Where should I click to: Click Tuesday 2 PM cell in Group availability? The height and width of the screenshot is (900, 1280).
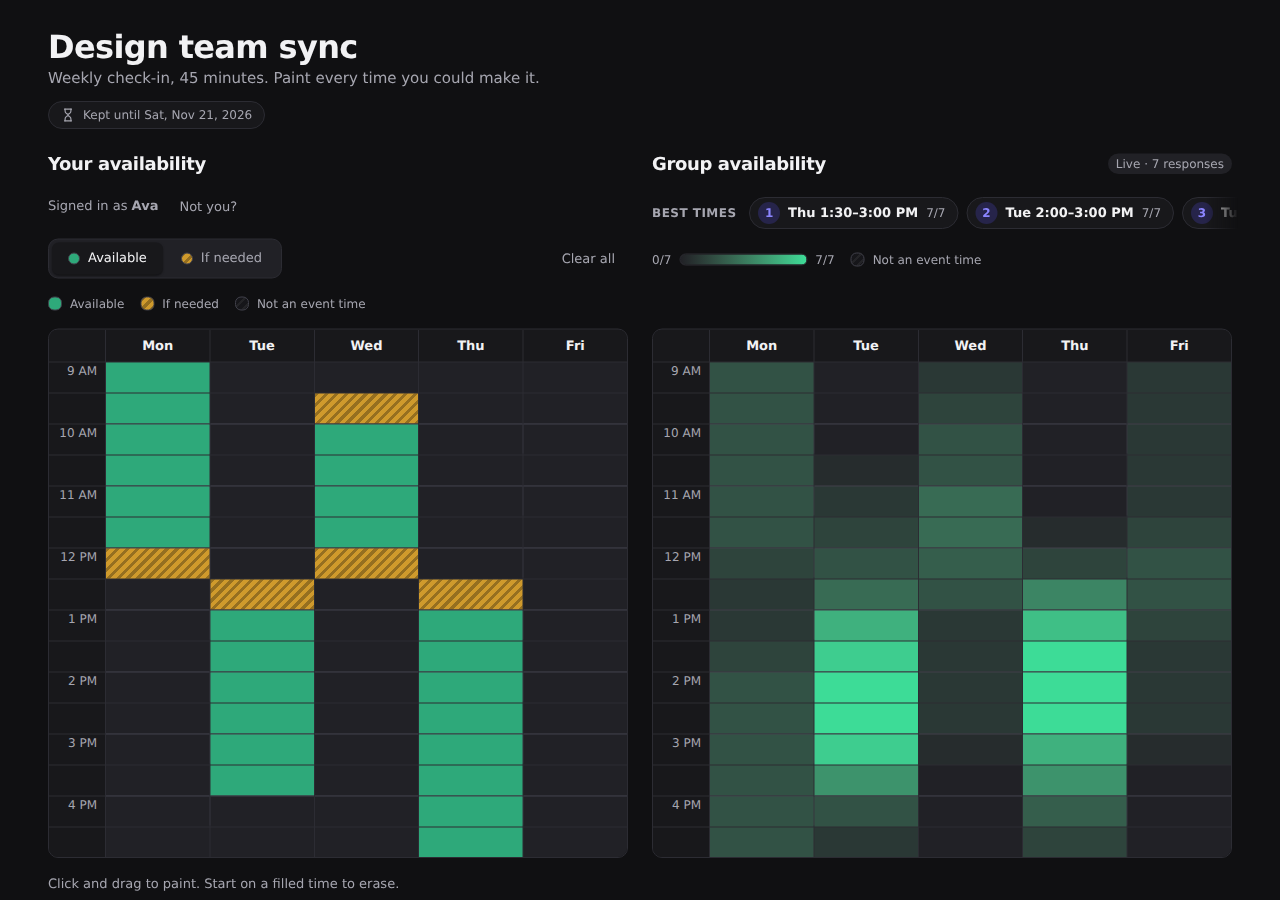click(866, 687)
